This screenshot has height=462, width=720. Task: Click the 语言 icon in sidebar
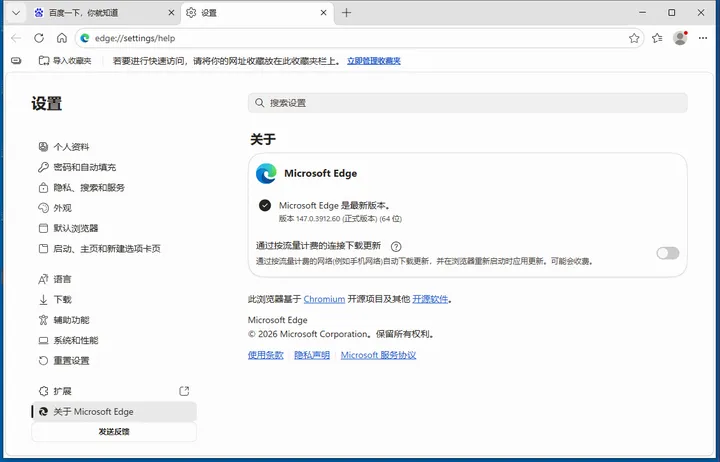[x=43, y=279]
